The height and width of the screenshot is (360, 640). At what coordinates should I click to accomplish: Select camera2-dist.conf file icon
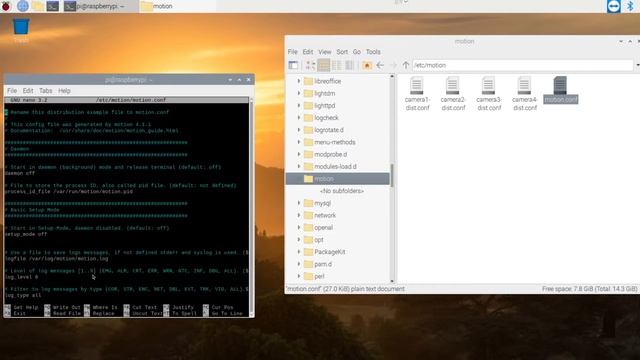(x=453, y=93)
